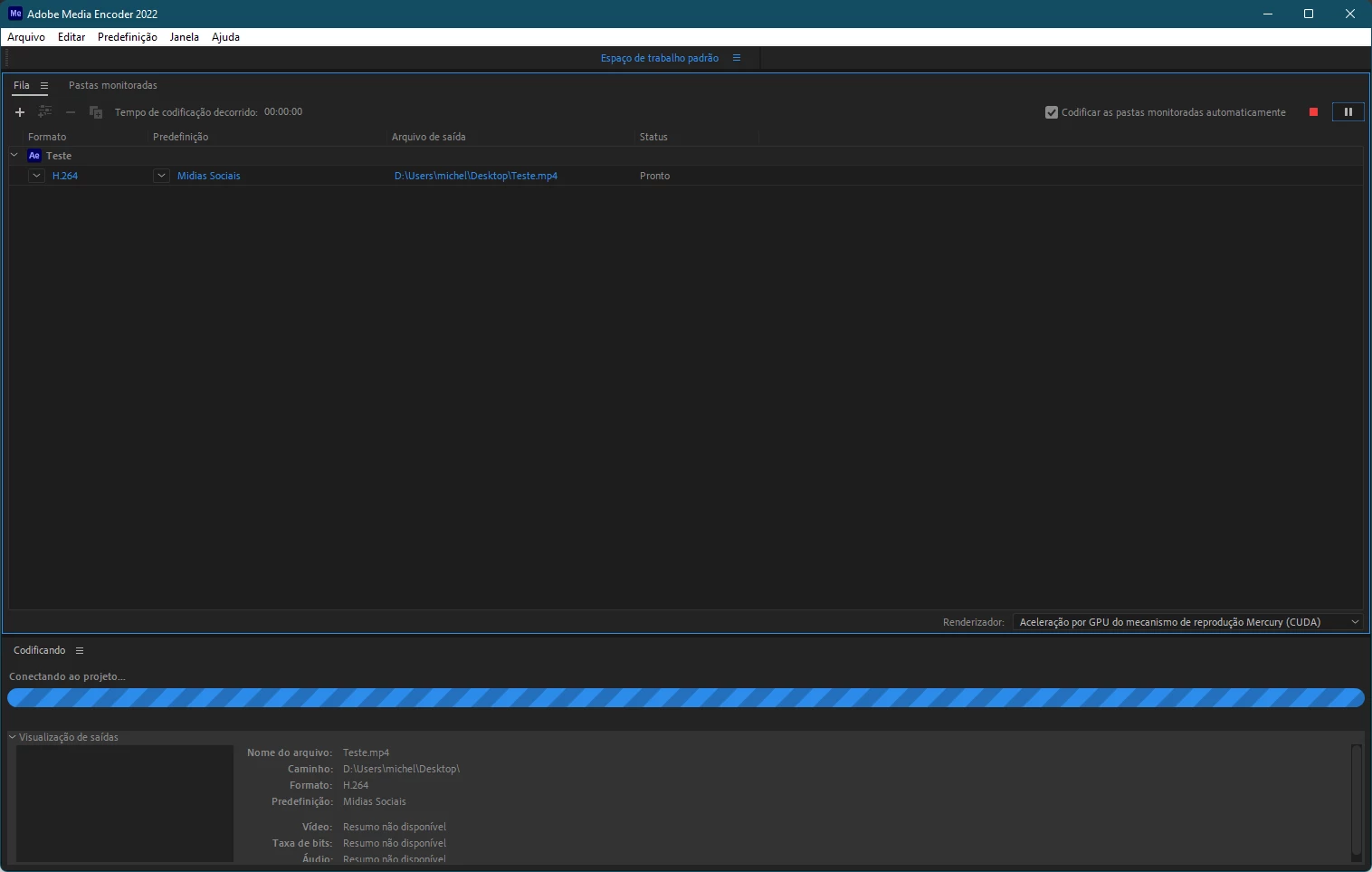The image size is (1372, 872).
Task: Click Resumo não disponível beside Taxa de bits
Action: [x=395, y=843]
